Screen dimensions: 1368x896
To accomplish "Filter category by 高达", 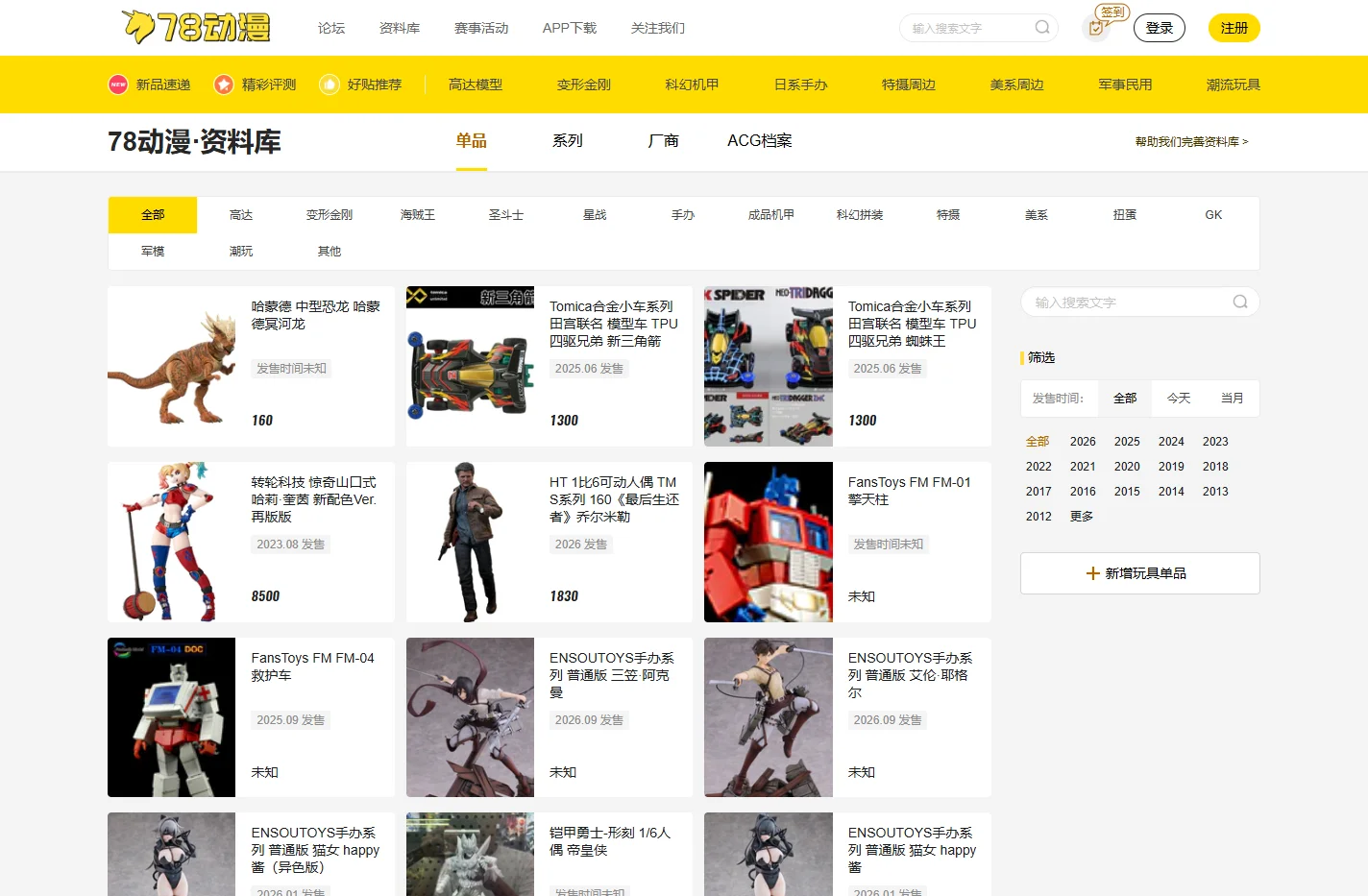I will tap(241, 215).
